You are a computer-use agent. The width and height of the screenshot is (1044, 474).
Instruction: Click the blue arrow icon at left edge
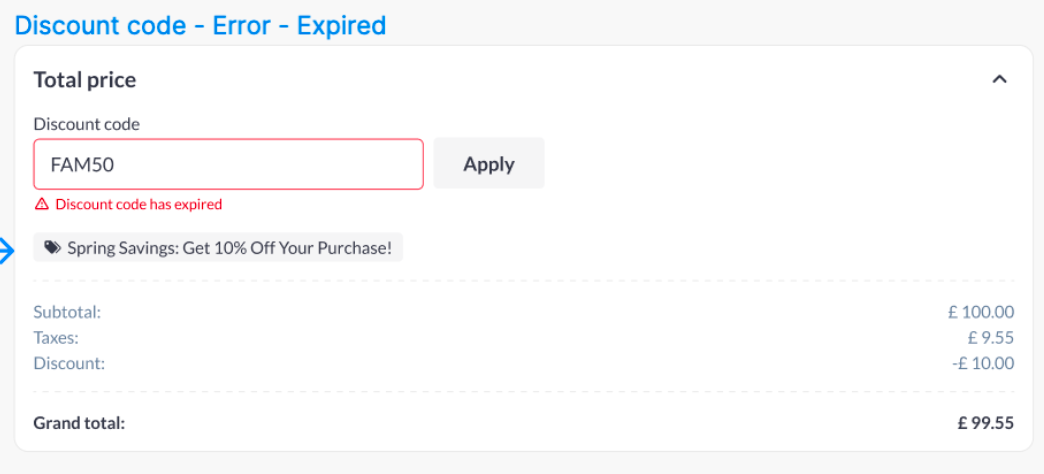[6, 250]
